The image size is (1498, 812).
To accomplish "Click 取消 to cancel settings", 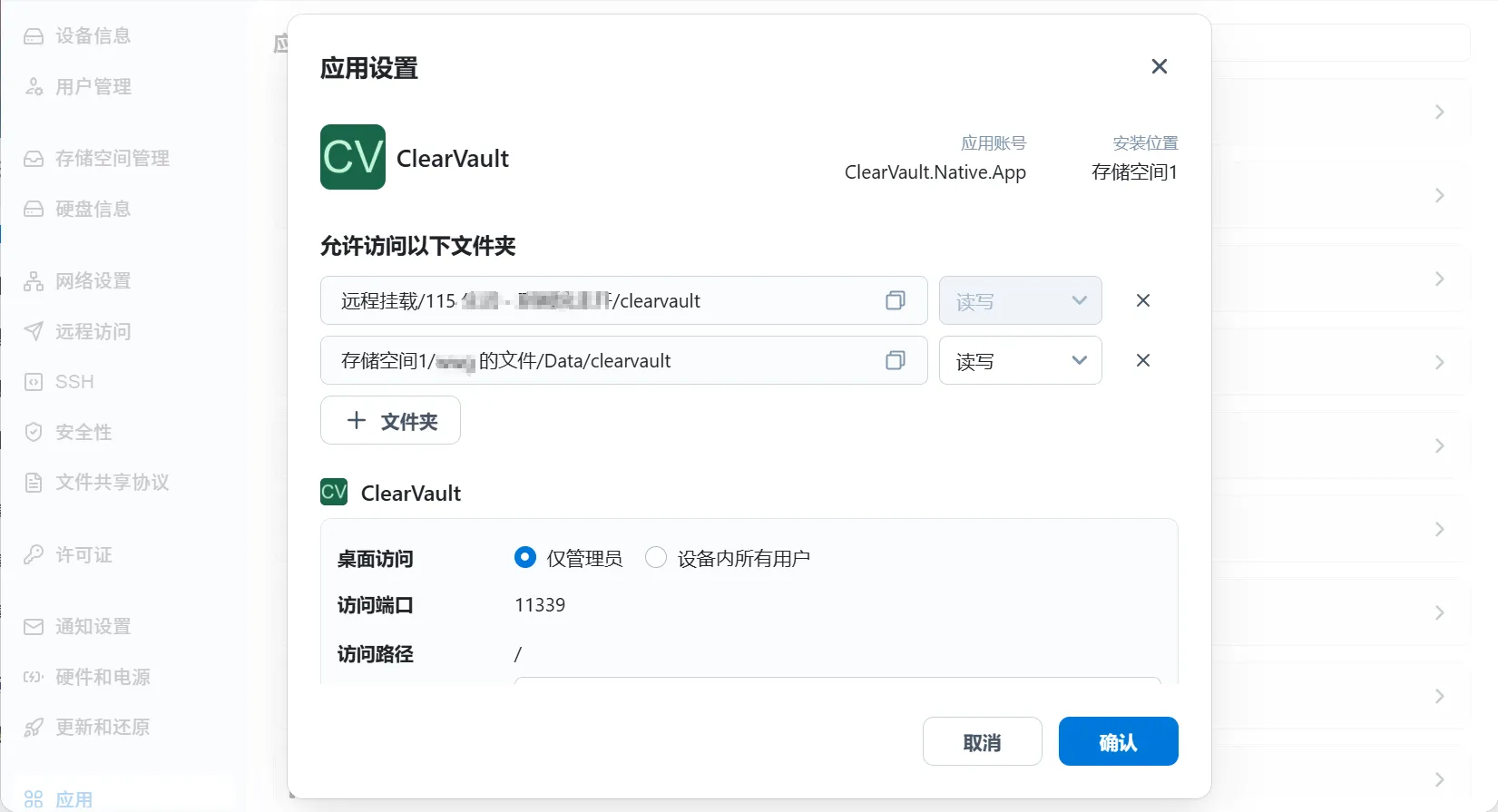I will [983, 741].
